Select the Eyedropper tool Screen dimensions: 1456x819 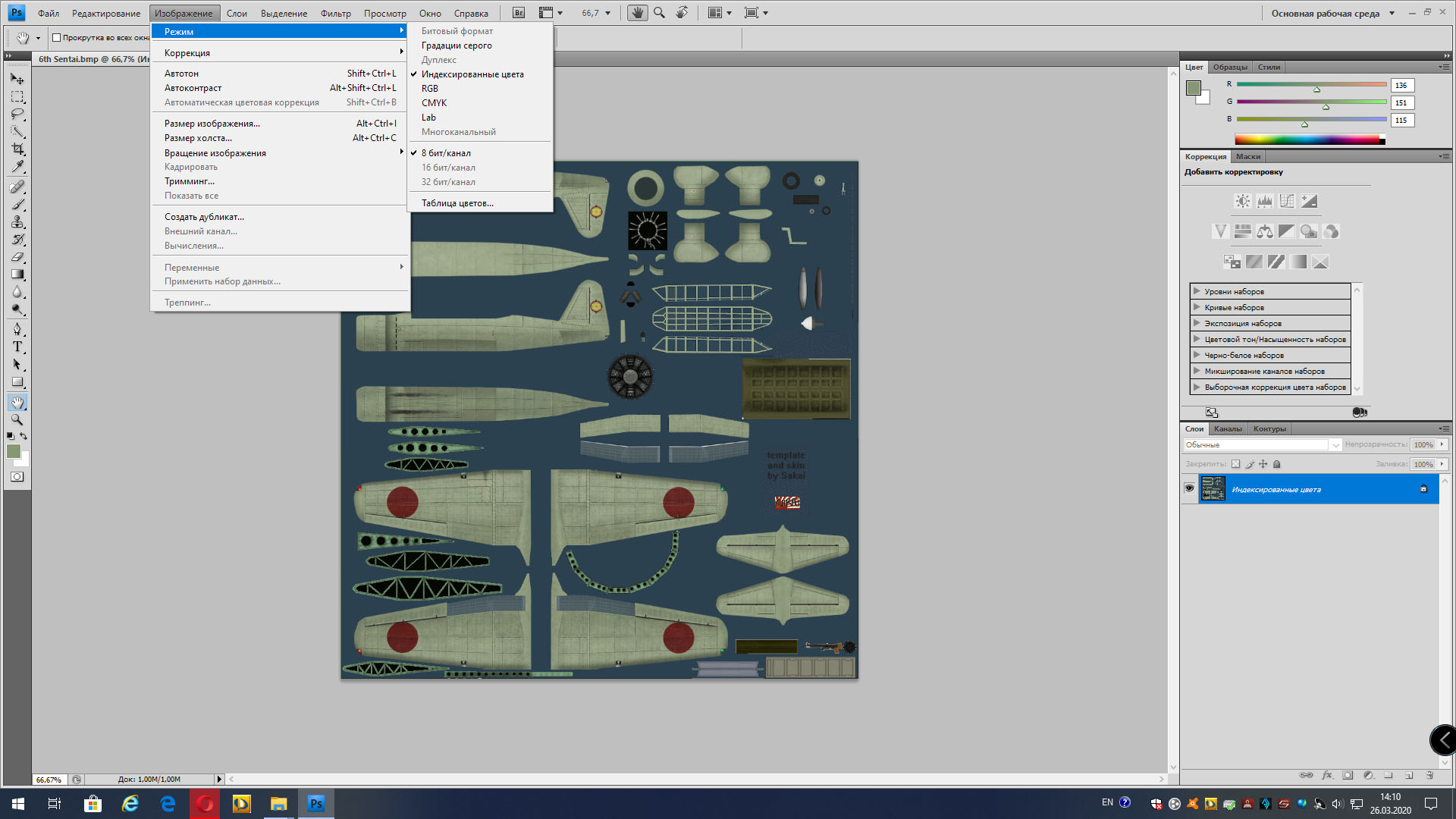(x=17, y=167)
